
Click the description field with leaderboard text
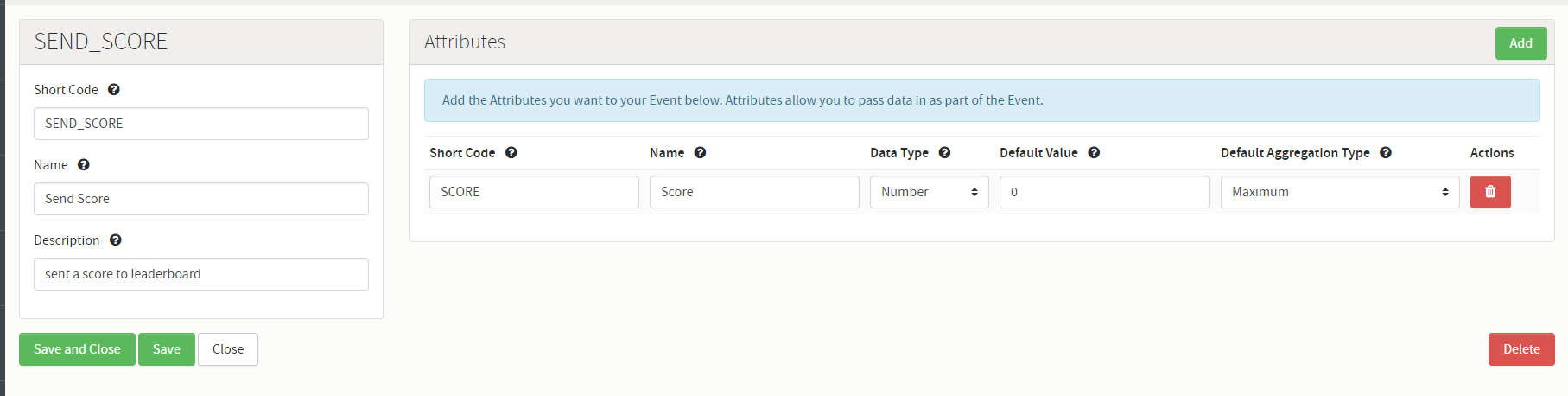point(201,274)
